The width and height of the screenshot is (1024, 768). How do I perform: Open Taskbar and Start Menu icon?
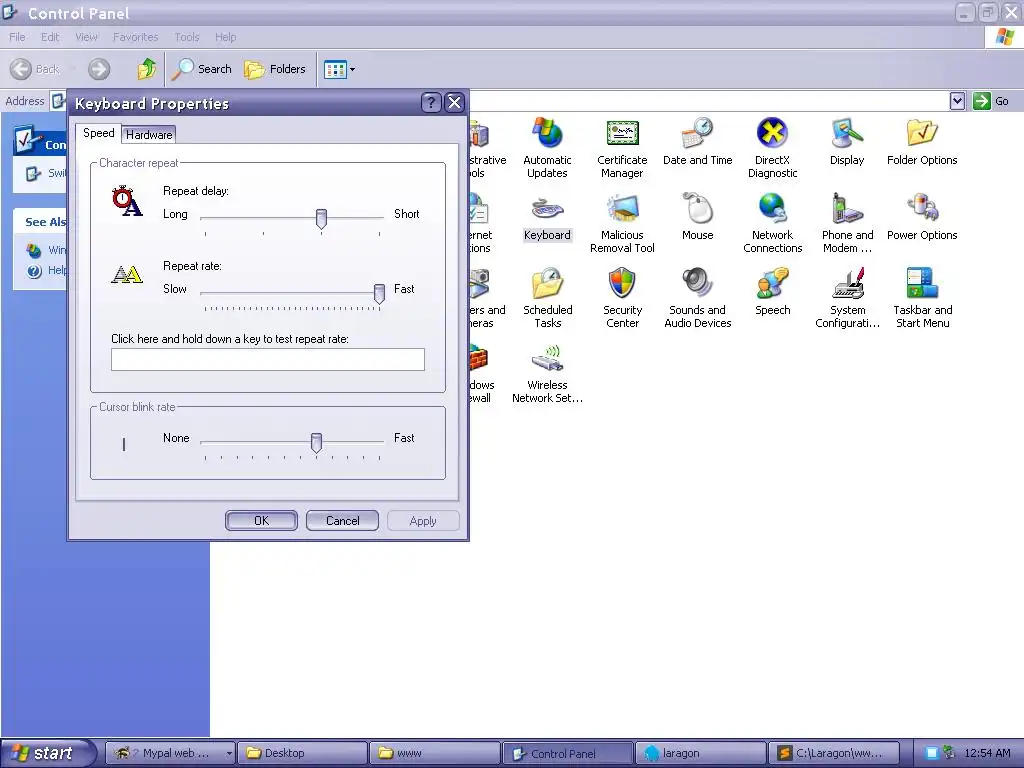coord(922,298)
